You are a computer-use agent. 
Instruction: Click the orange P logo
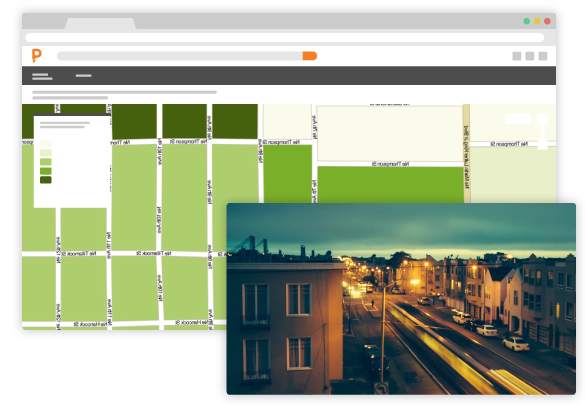37,56
